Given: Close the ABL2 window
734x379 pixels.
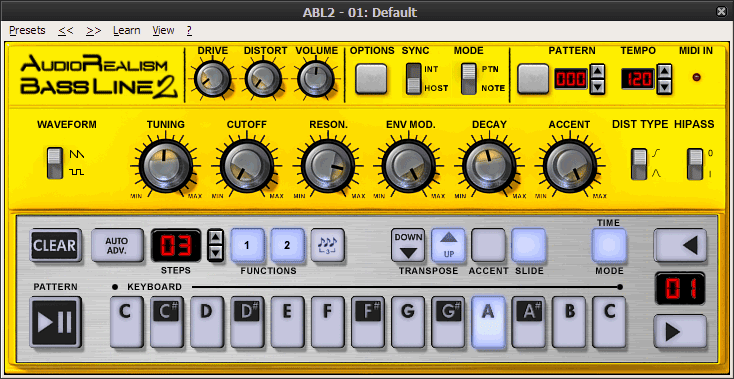Looking at the screenshot, I should (x=721, y=12).
